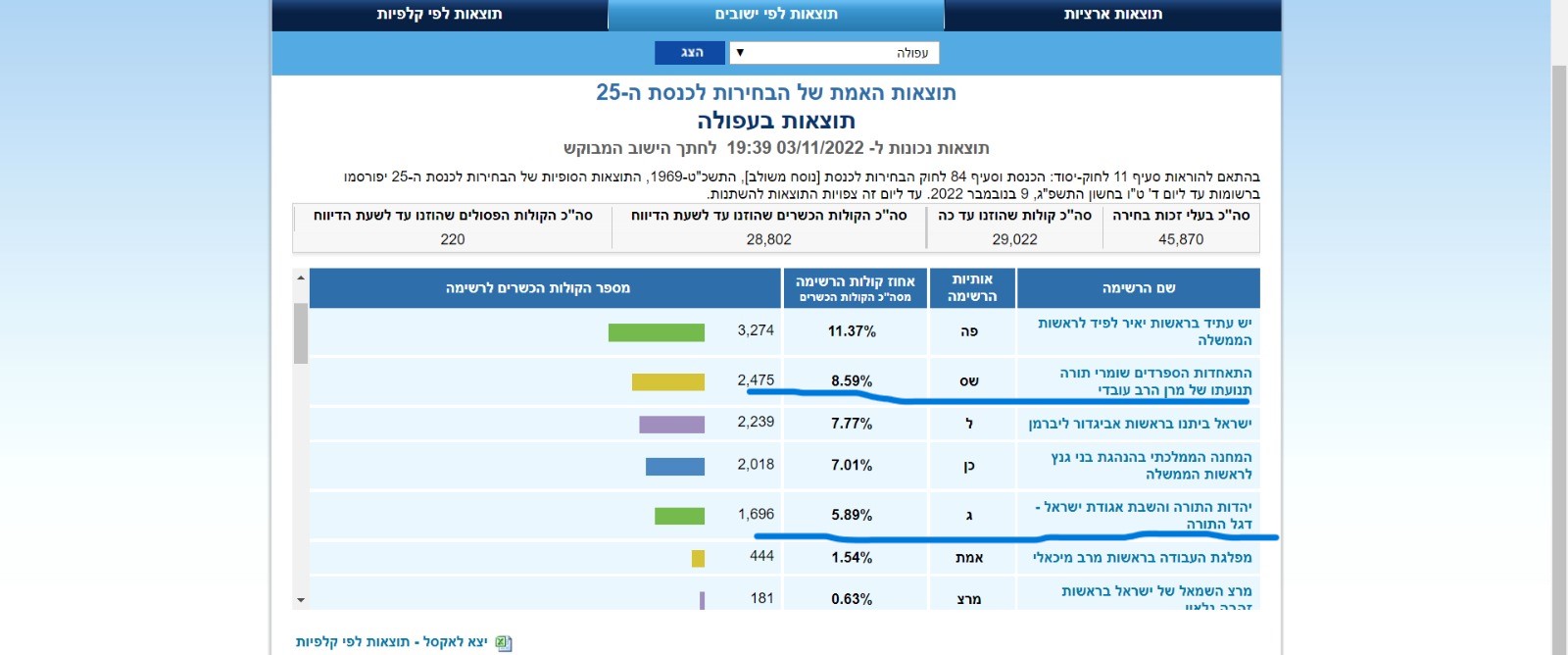1568x655 pixels.
Task: Click the small yellow bar for 444 votes
Action: [698, 559]
